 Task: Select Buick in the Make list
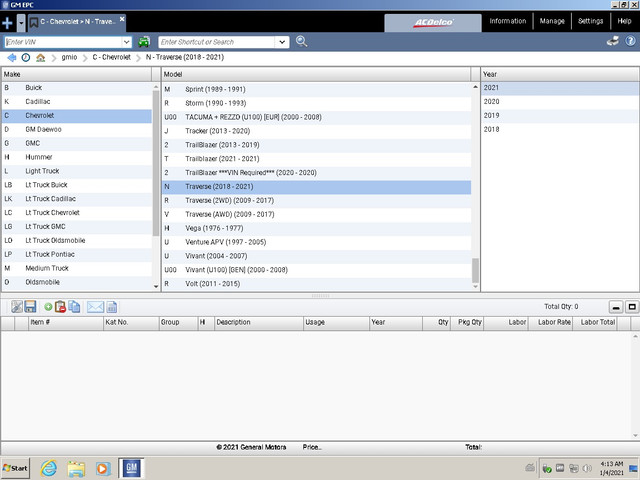77,88
